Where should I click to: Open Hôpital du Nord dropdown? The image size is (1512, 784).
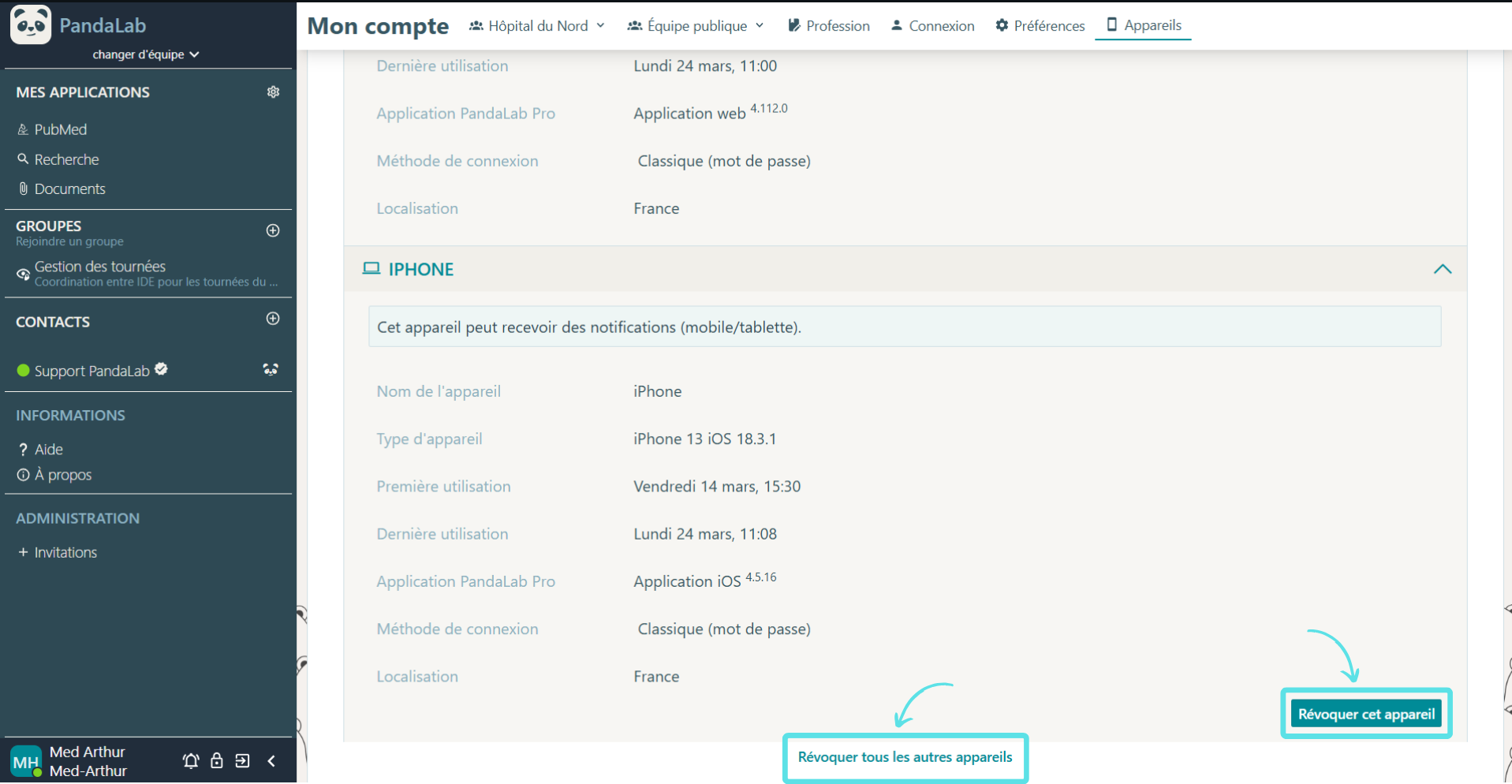click(537, 26)
